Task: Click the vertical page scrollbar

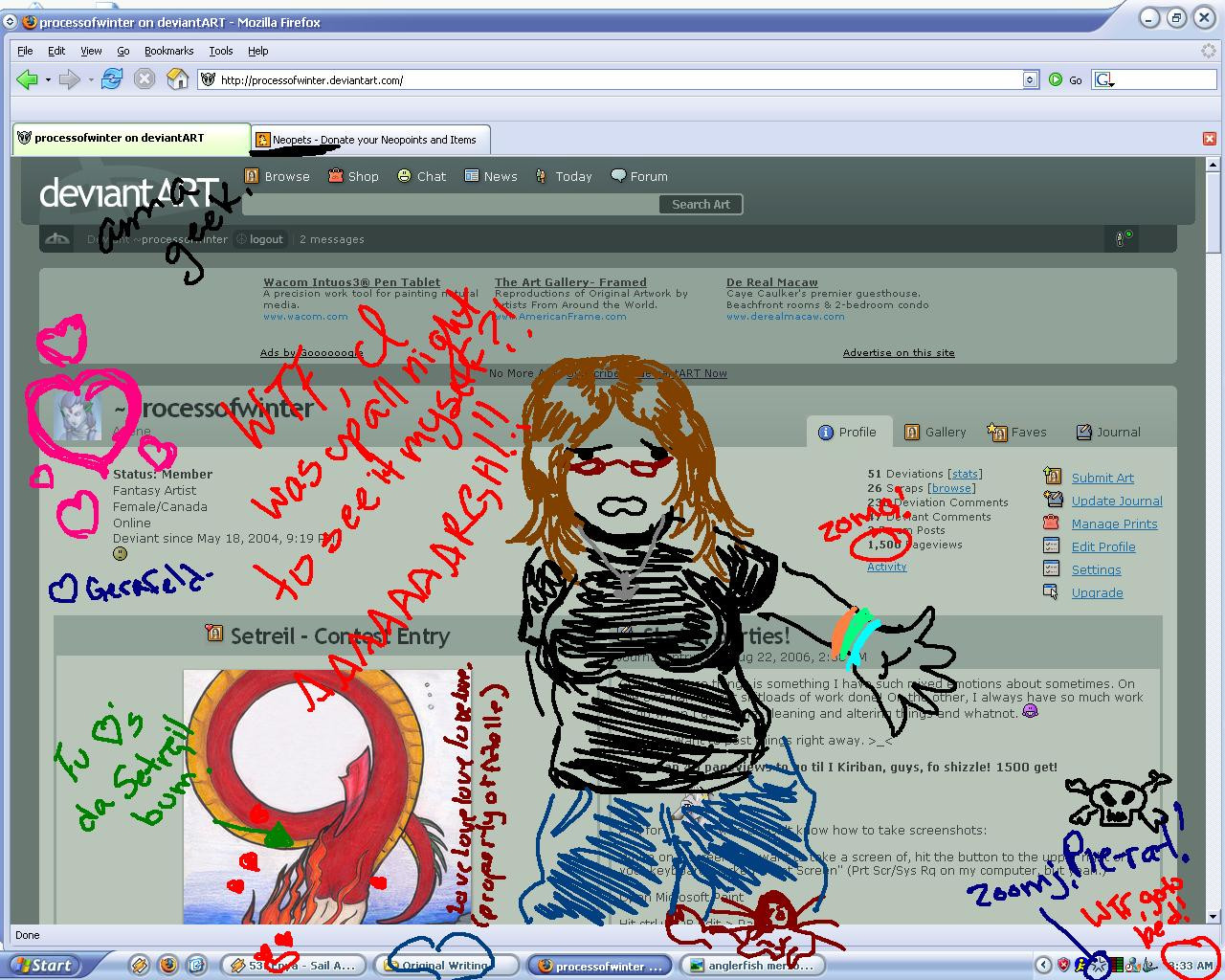Action: click(x=1214, y=541)
